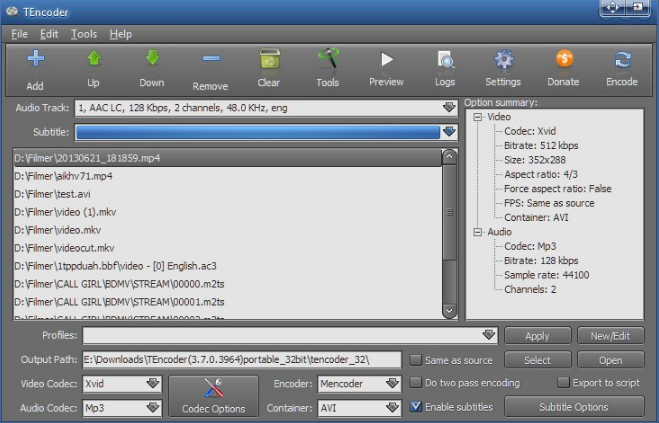Screen dimensions: 659x423
Task: Open the Help menu
Action: [x=120, y=34]
